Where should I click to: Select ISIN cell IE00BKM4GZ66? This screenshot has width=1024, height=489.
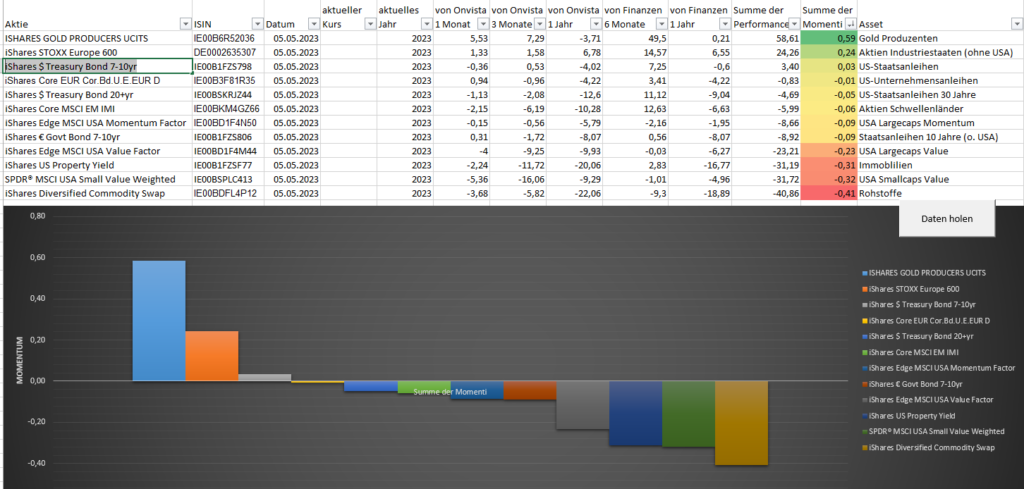click(x=228, y=108)
